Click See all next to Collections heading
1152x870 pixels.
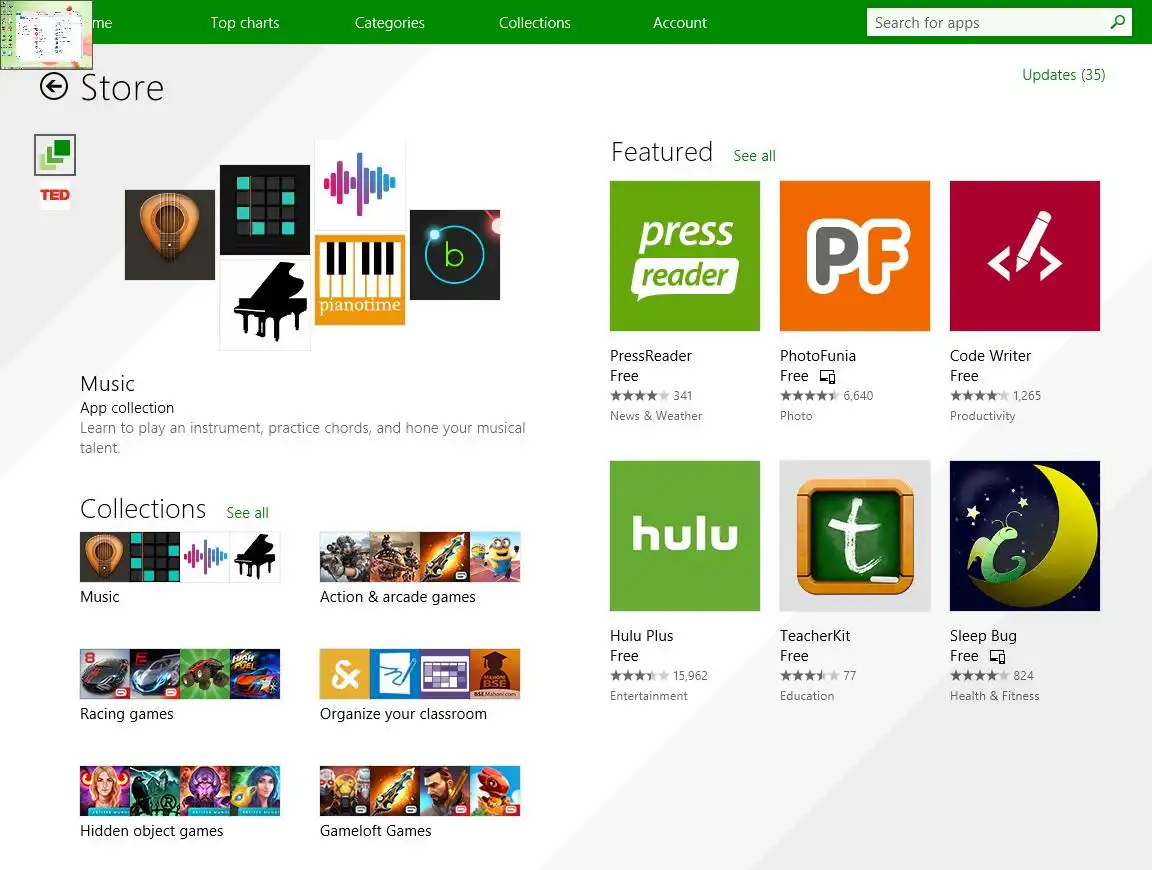pos(248,513)
